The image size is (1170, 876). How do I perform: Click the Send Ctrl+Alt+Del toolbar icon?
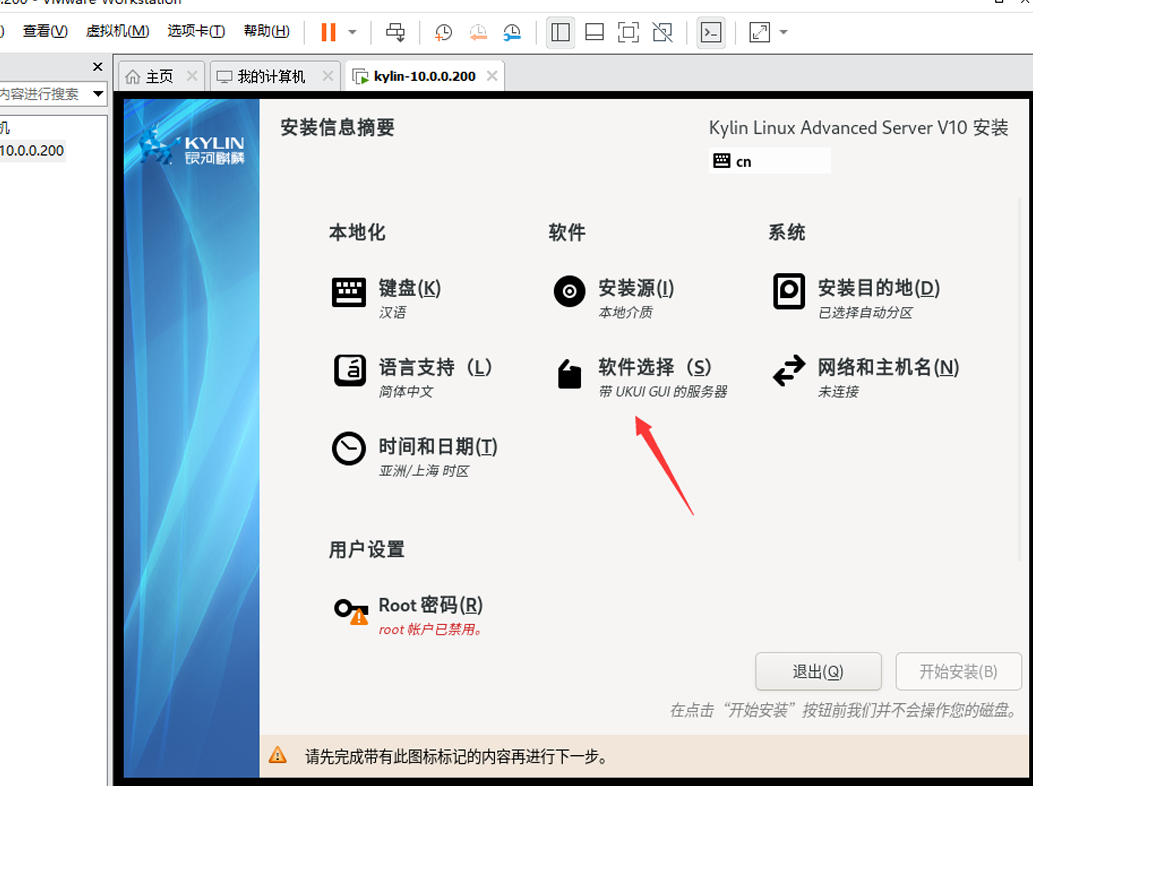coord(395,32)
